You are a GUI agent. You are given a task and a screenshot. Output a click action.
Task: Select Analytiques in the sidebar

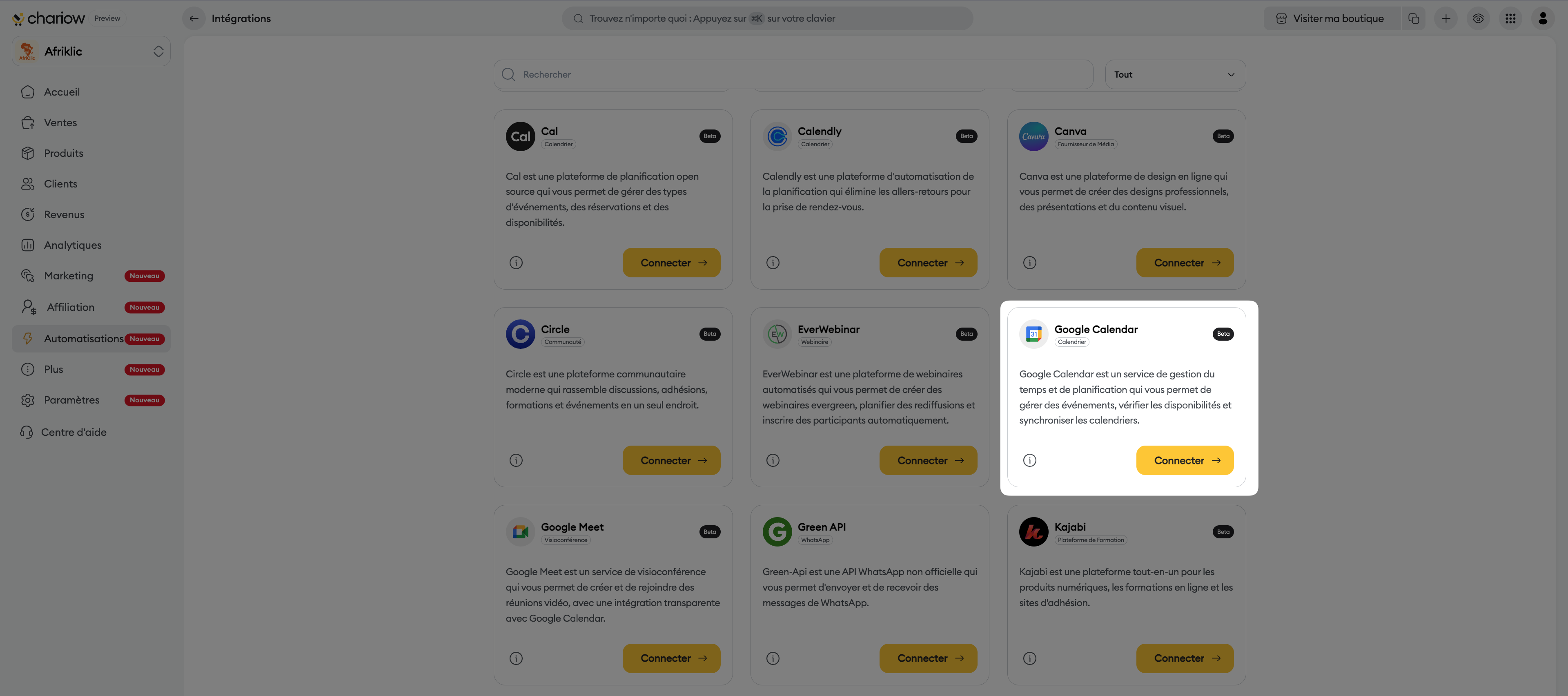72,245
